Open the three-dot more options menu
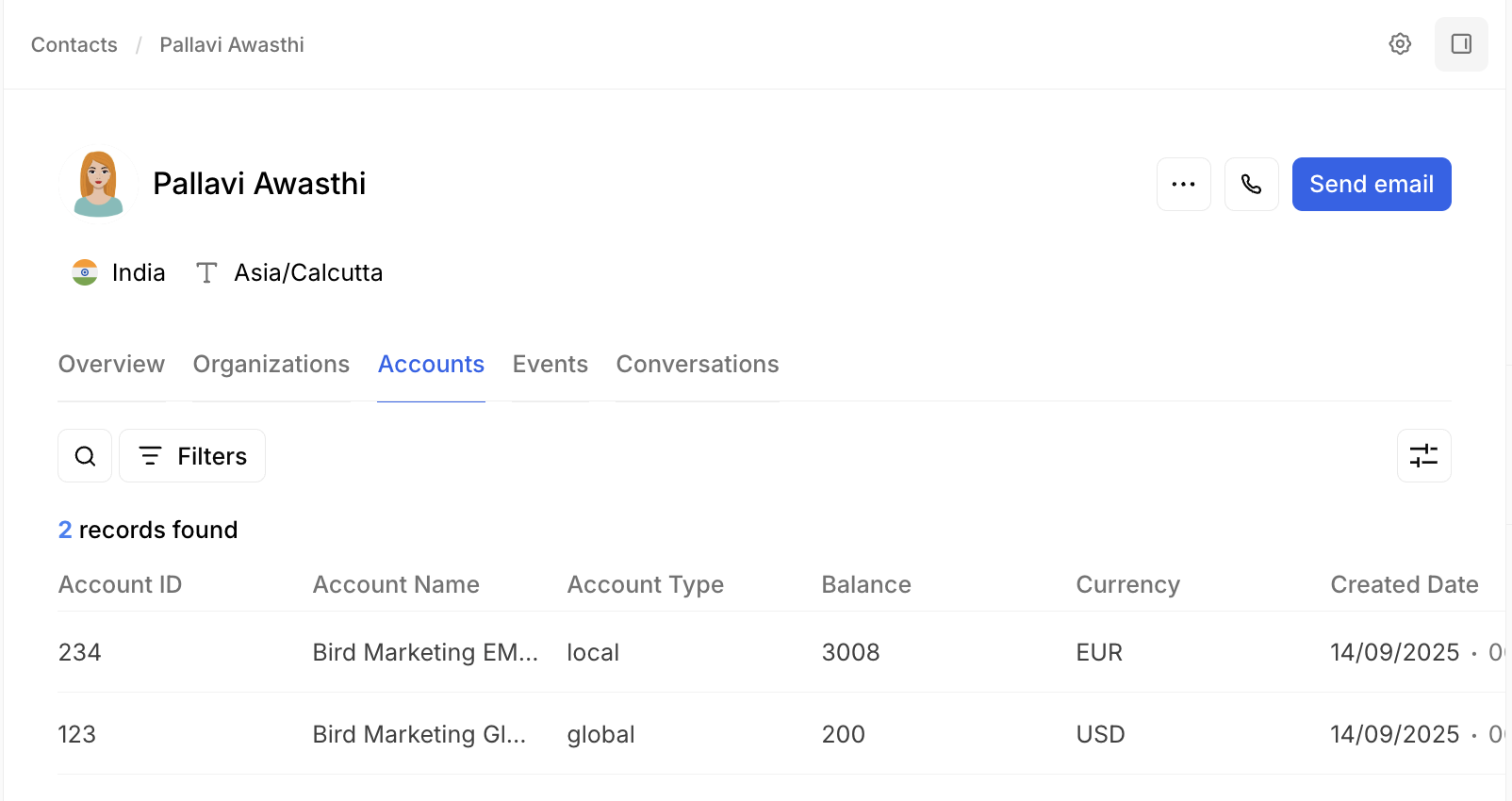This screenshot has height=801, width=1512. pos(1183,185)
